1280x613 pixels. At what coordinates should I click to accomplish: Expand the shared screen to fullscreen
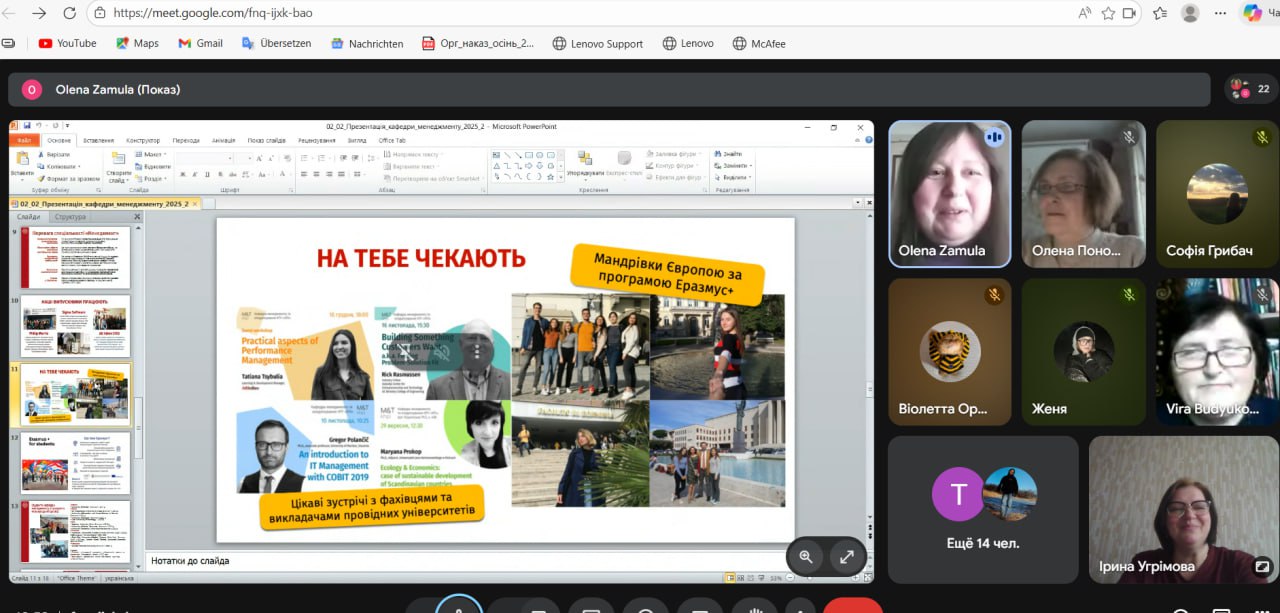pyautogui.click(x=846, y=557)
